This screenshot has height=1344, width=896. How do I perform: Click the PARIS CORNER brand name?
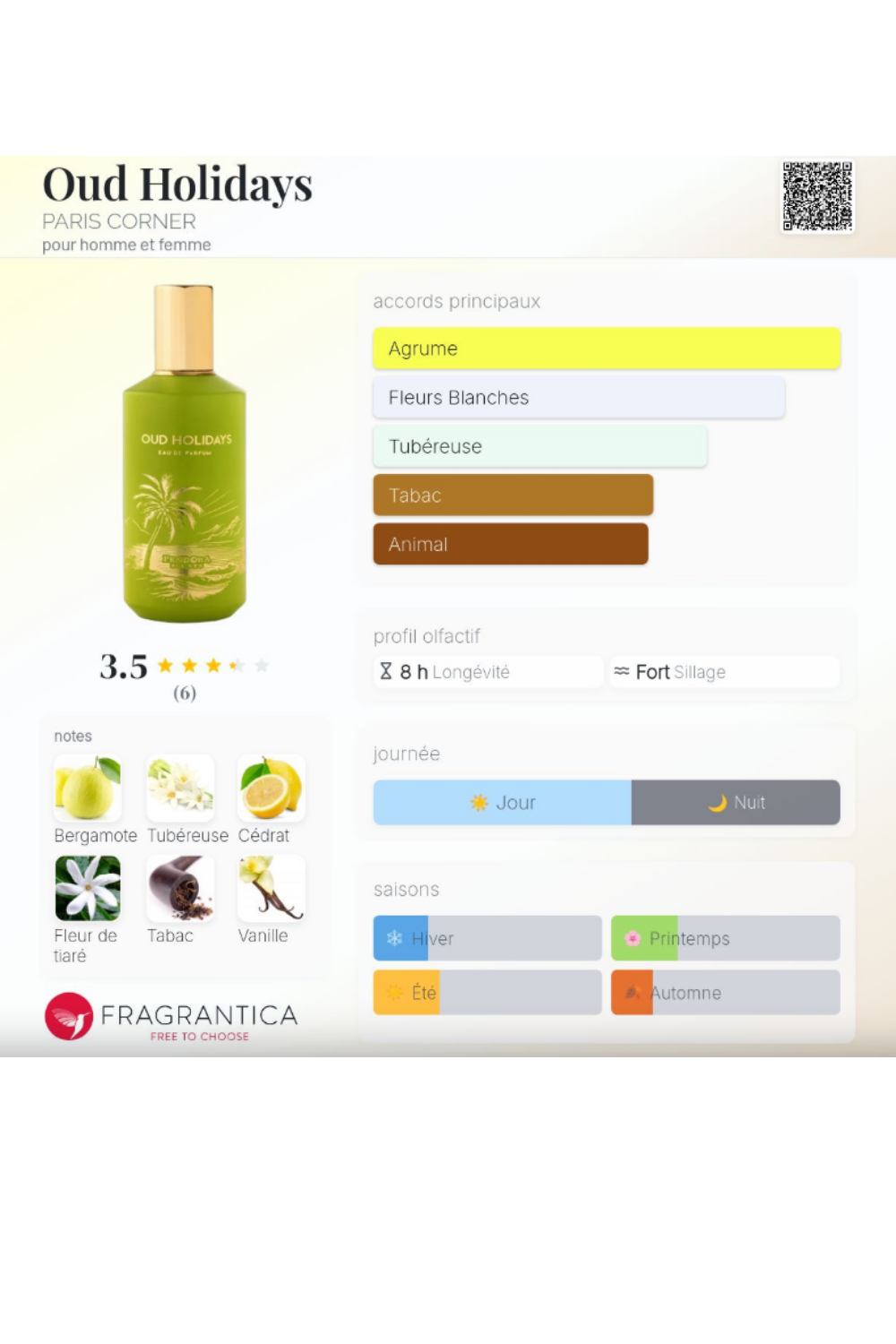119,221
